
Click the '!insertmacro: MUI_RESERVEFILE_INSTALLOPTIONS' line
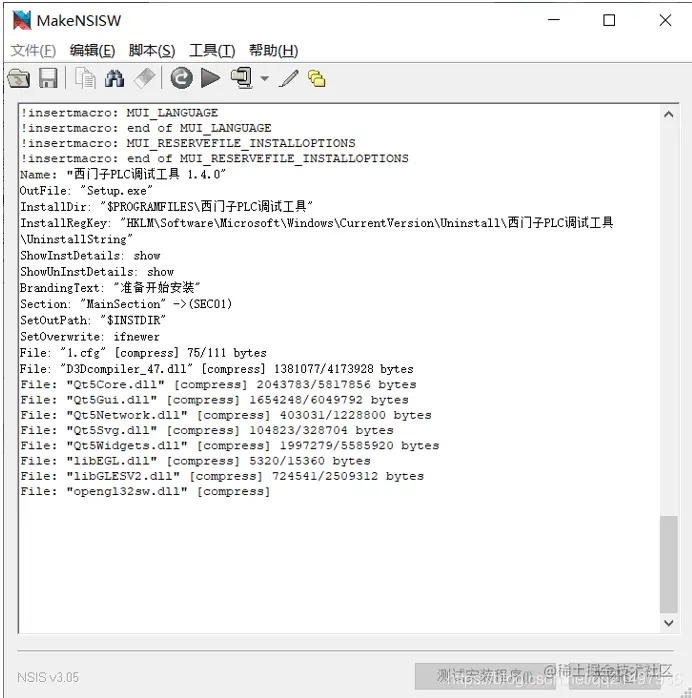point(188,143)
